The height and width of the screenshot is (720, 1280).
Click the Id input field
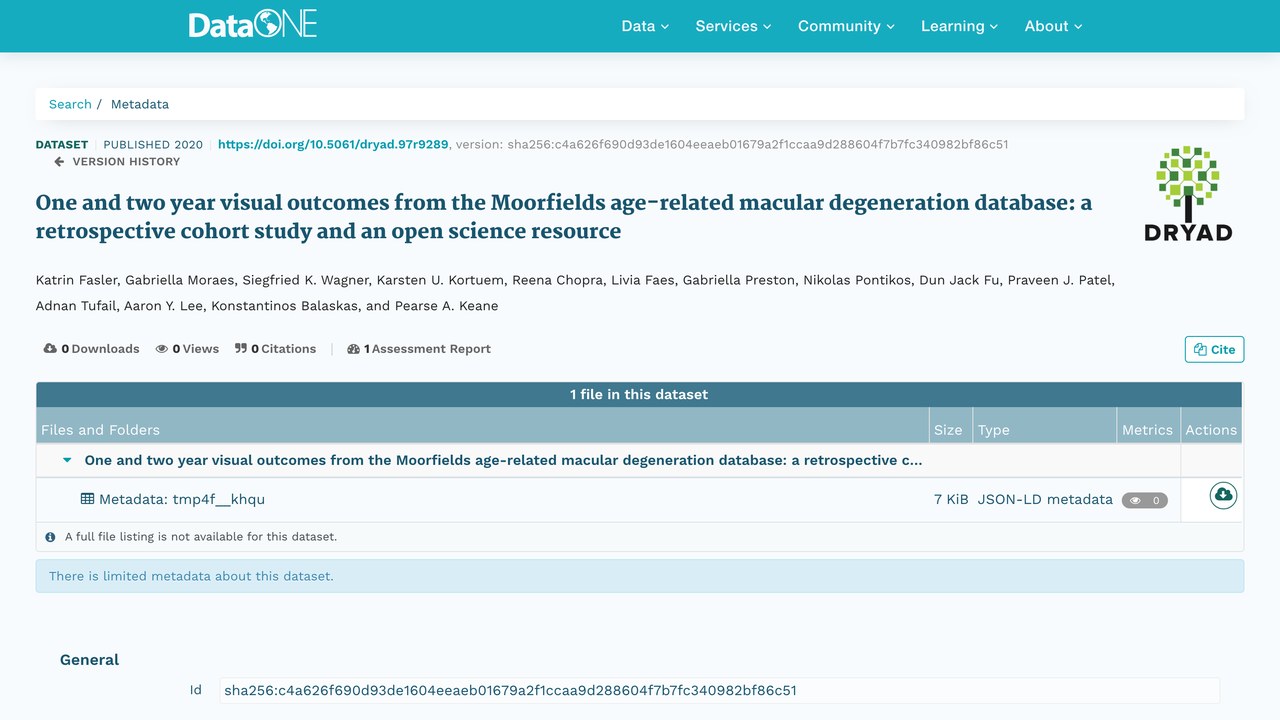coord(719,690)
